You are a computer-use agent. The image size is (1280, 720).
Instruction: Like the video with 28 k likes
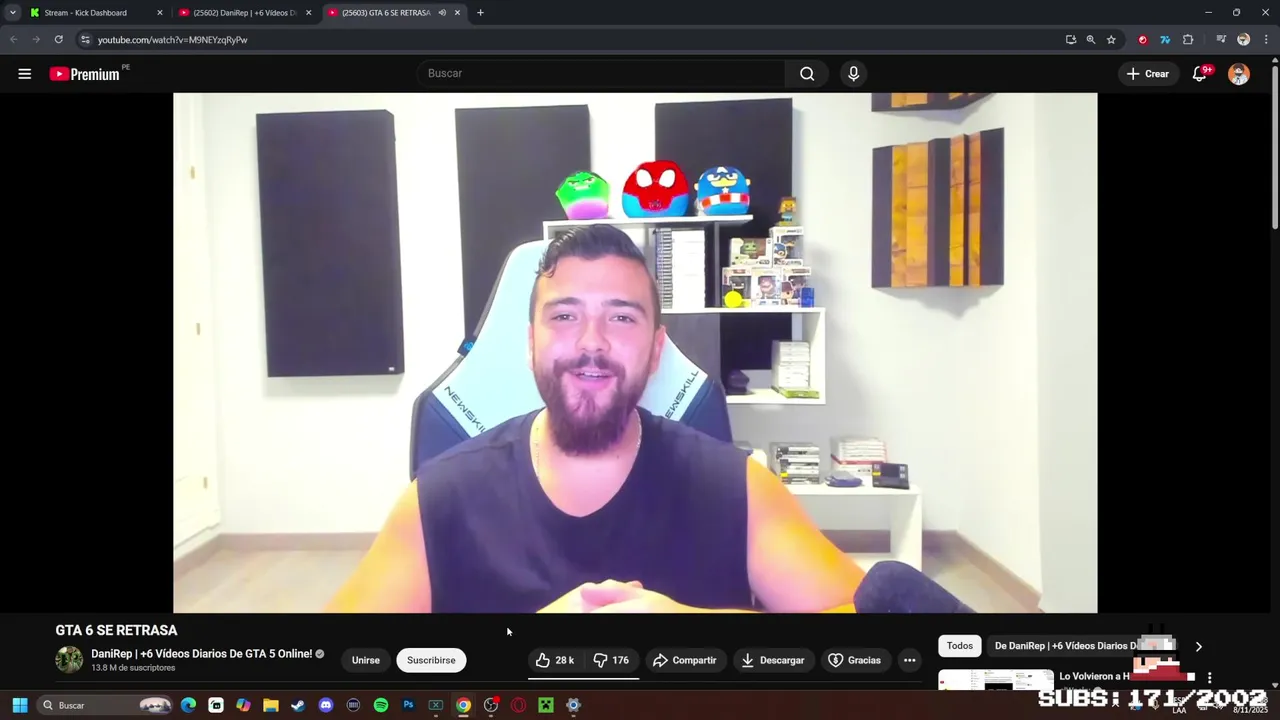pos(555,660)
